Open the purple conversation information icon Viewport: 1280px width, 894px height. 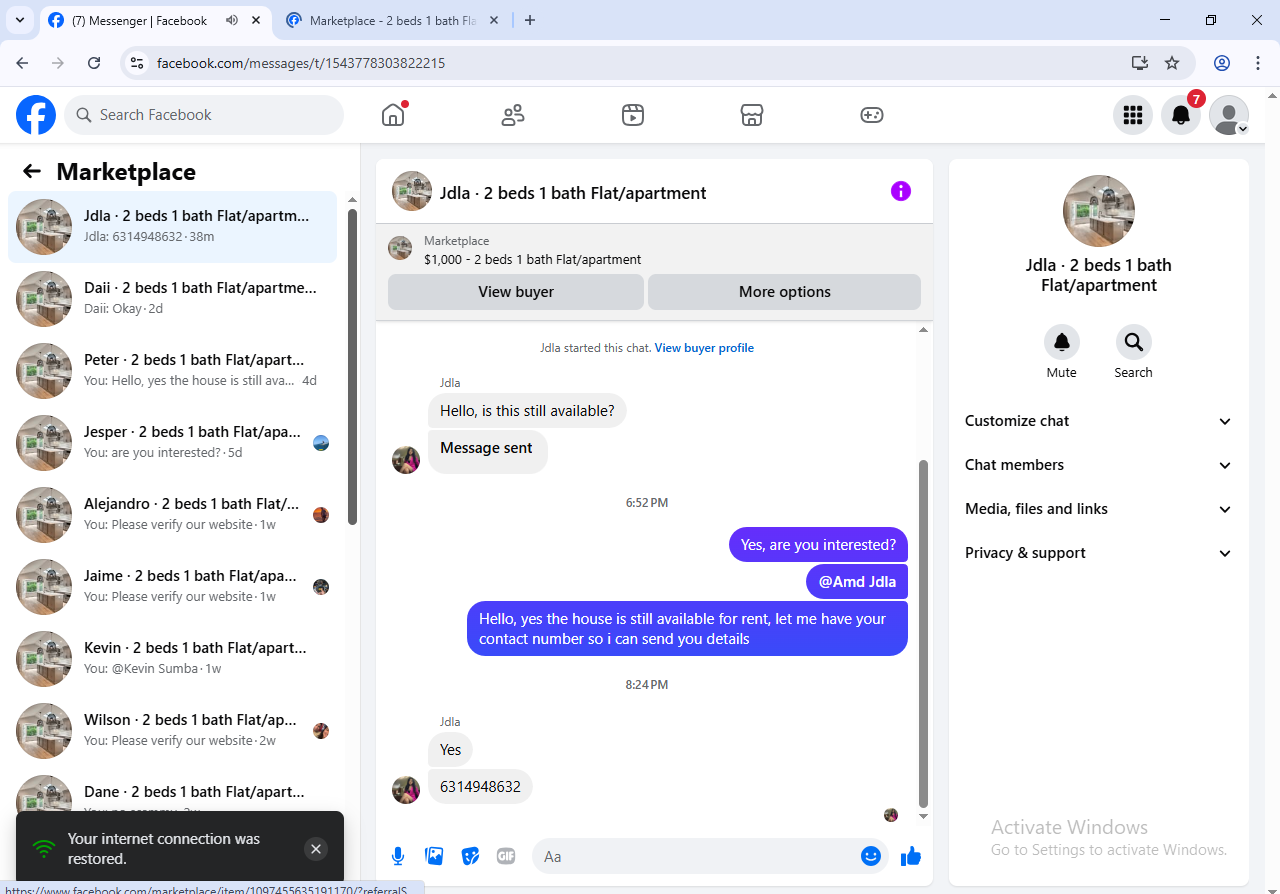point(901,191)
